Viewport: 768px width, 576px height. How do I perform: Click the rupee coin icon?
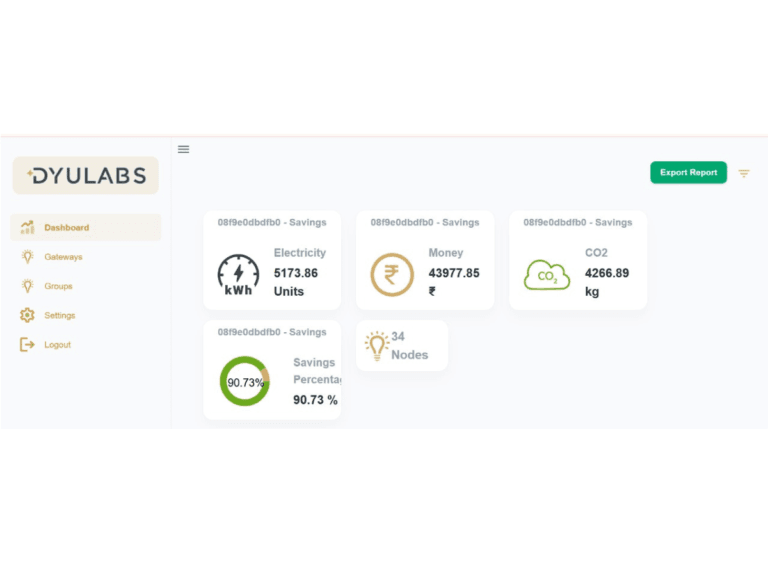click(391, 274)
